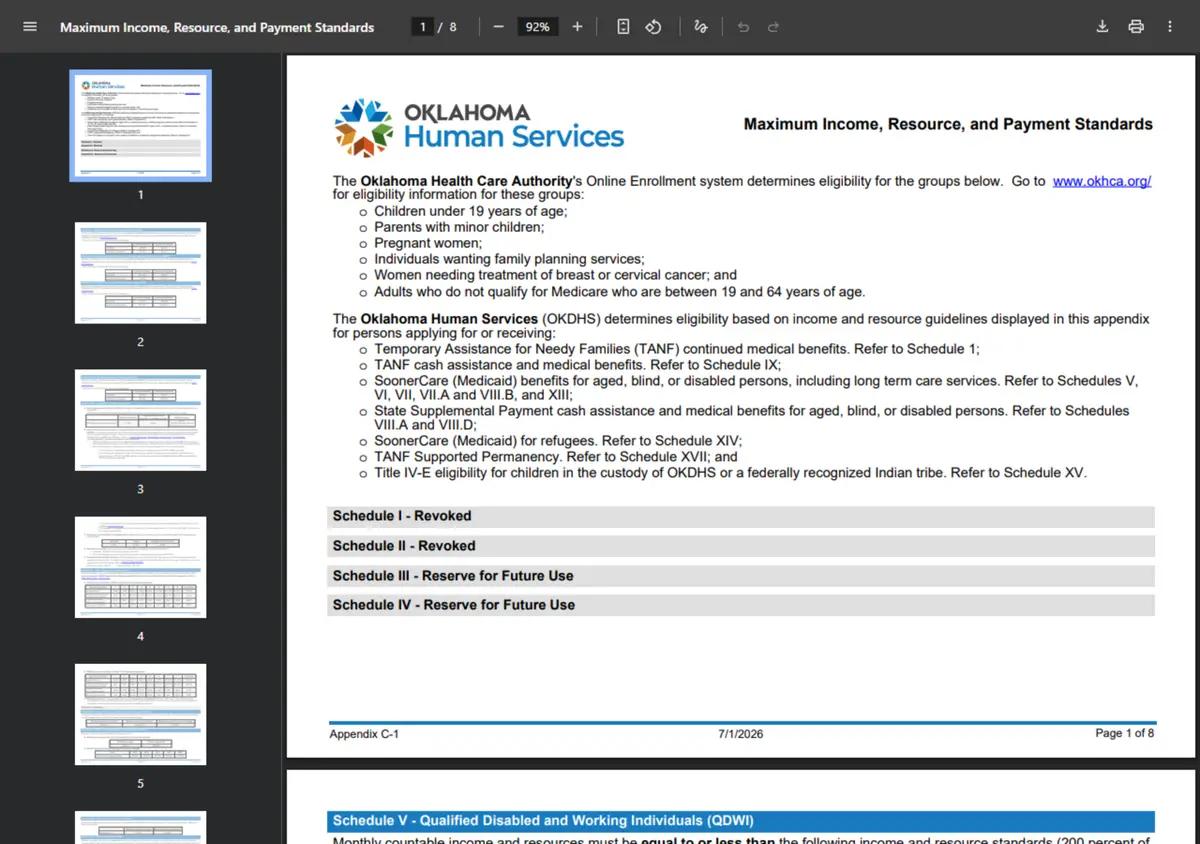Open the More actions menu
The width and height of the screenshot is (1200, 844).
point(1170,27)
